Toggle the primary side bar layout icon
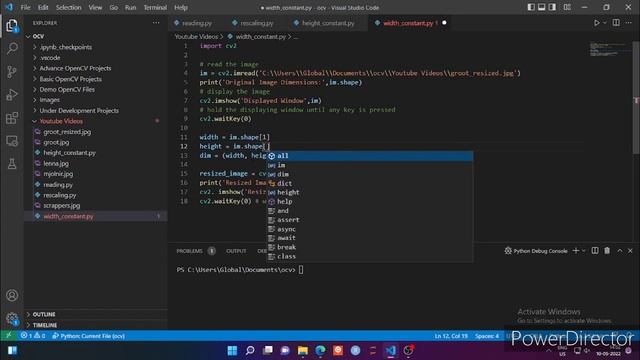 click(x=531, y=7)
